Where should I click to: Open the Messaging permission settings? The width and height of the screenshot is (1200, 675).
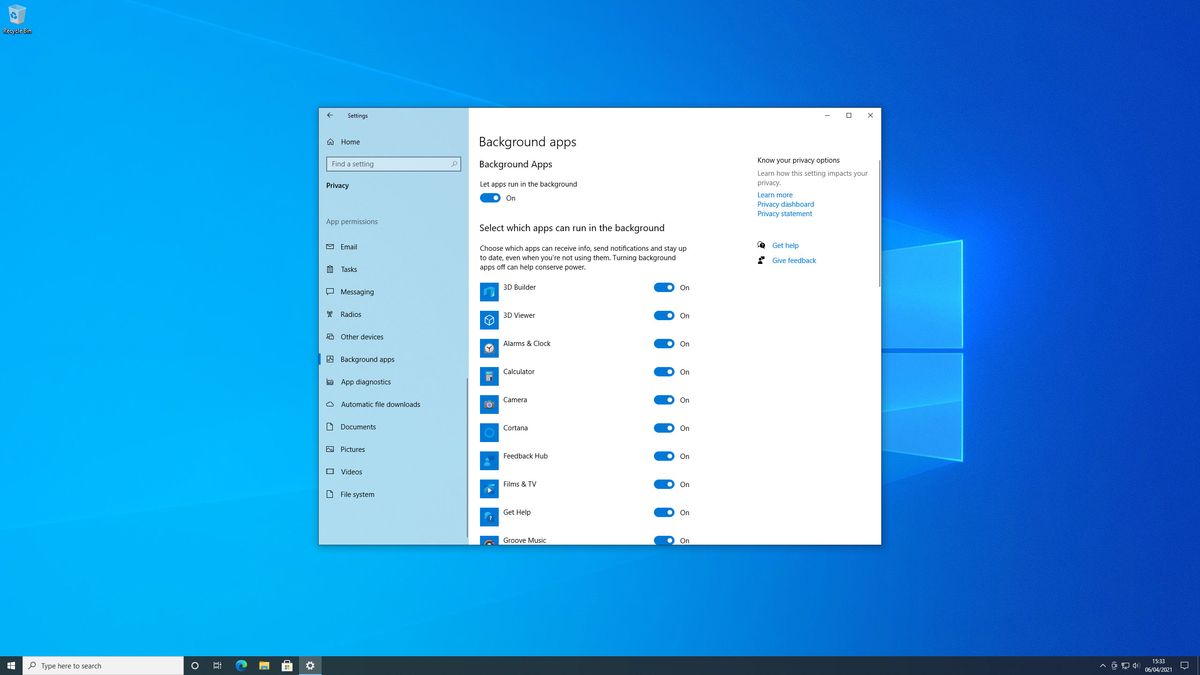[355, 291]
